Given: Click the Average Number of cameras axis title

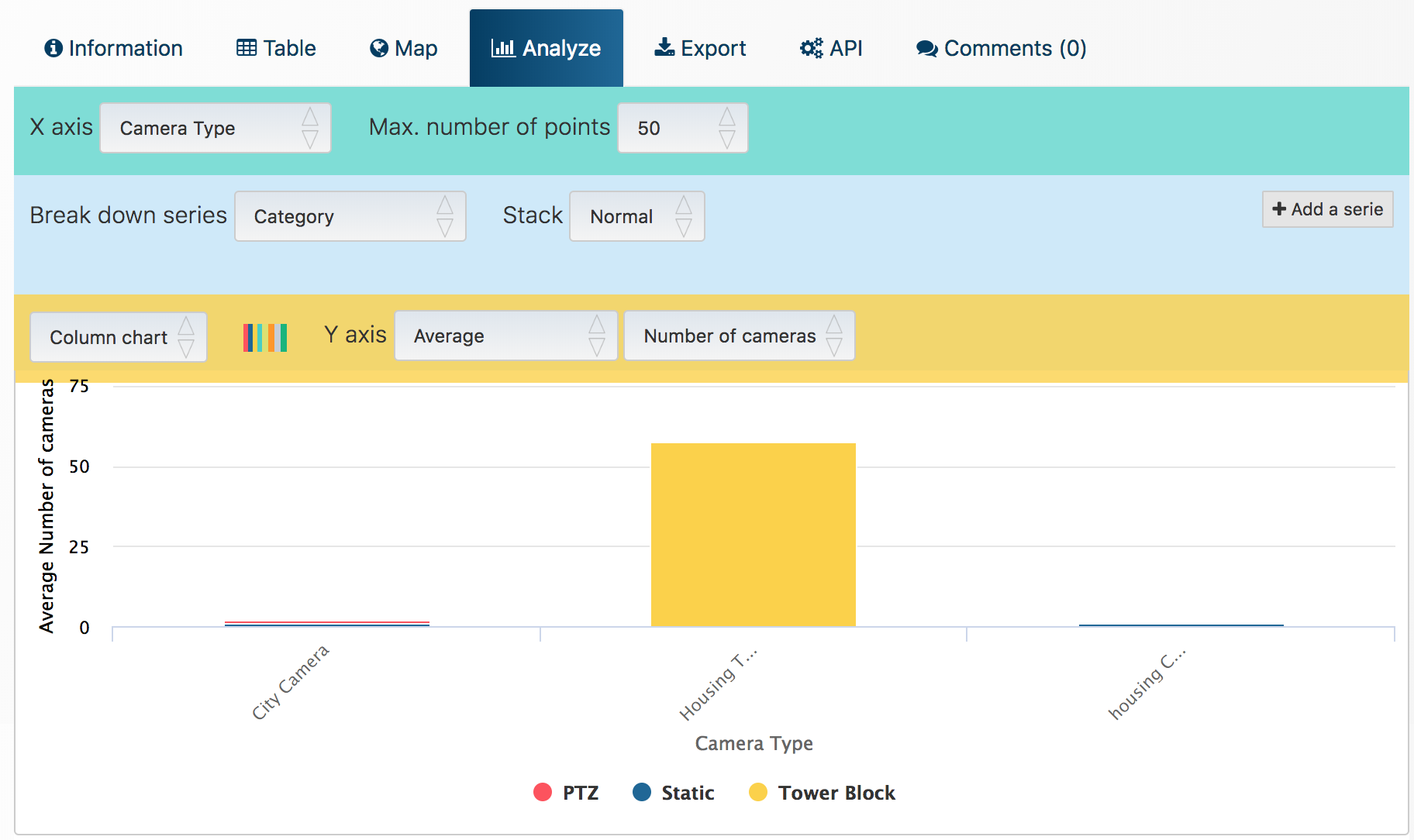Looking at the screenshot, I should [47, 506].
